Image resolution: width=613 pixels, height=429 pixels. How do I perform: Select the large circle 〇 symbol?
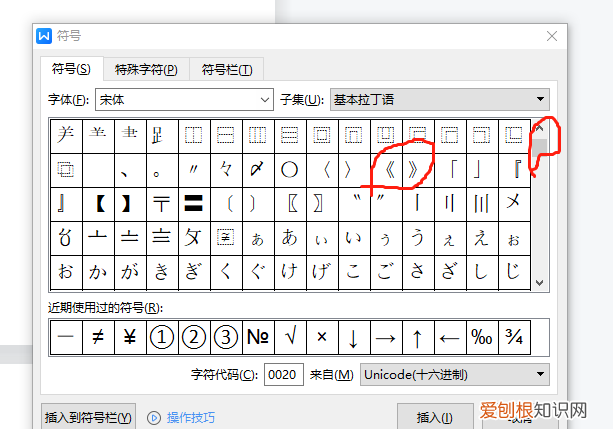[290, 170]
